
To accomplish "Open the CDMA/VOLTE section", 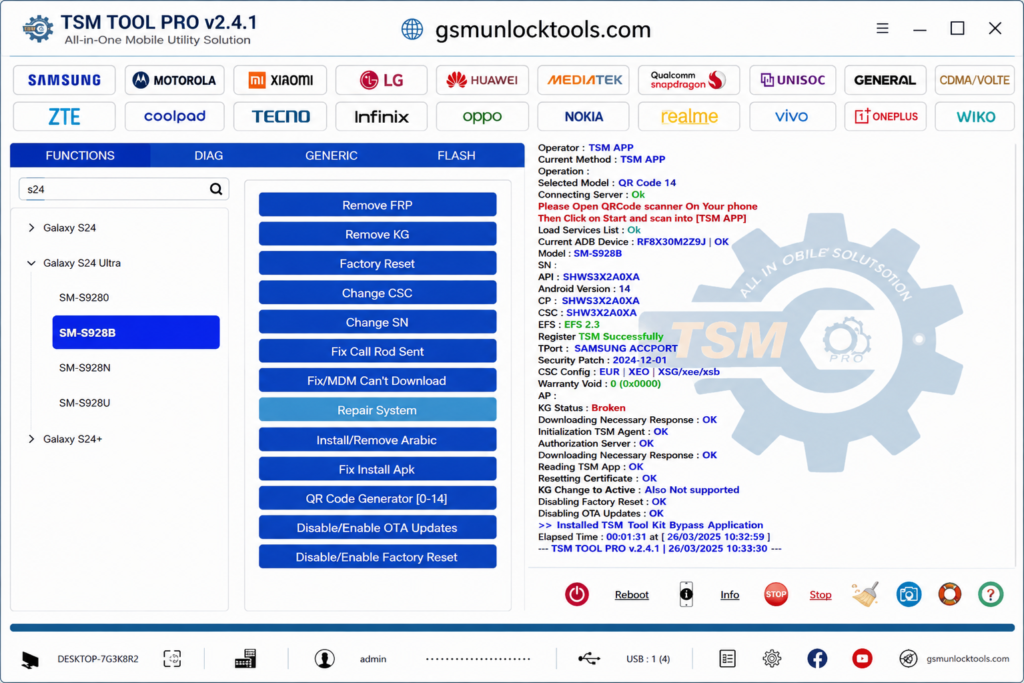I will 974,80.
